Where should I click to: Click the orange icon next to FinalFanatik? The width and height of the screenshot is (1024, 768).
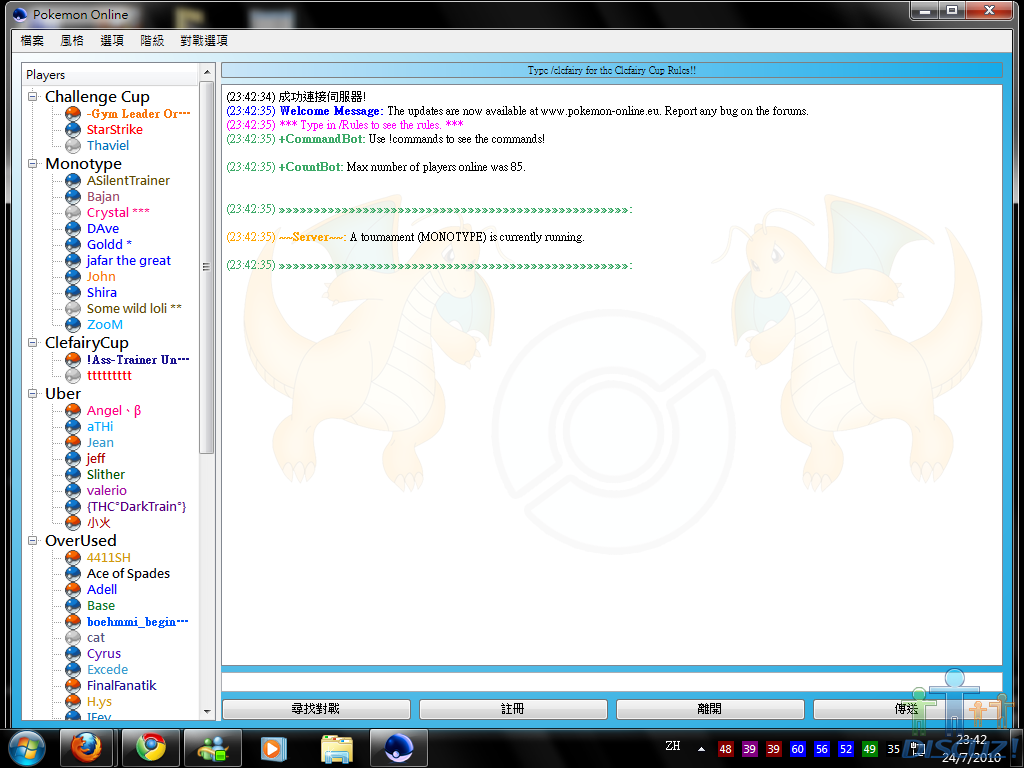click(x=73, y=685)
